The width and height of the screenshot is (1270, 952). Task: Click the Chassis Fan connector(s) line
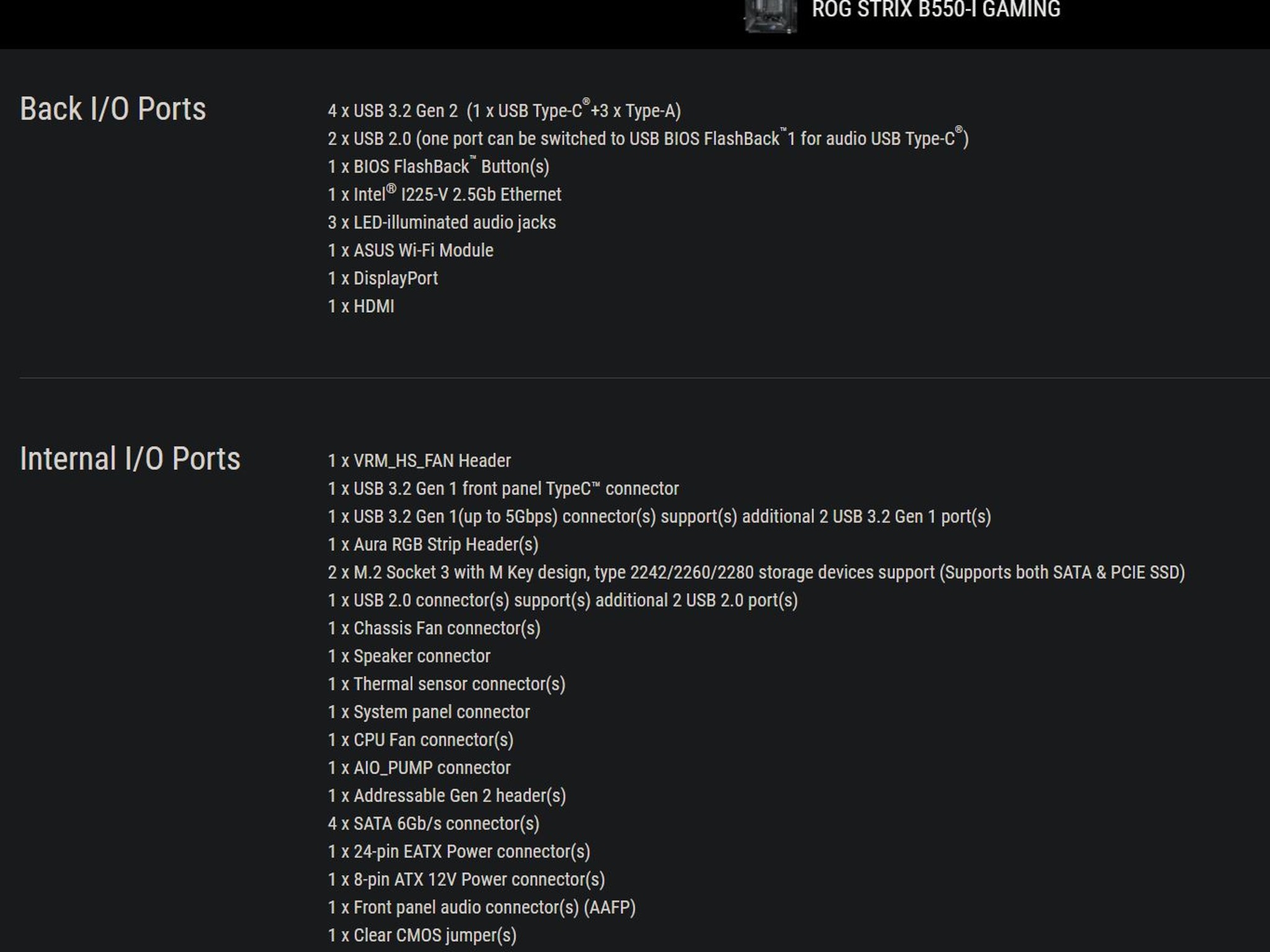(434, 628)
